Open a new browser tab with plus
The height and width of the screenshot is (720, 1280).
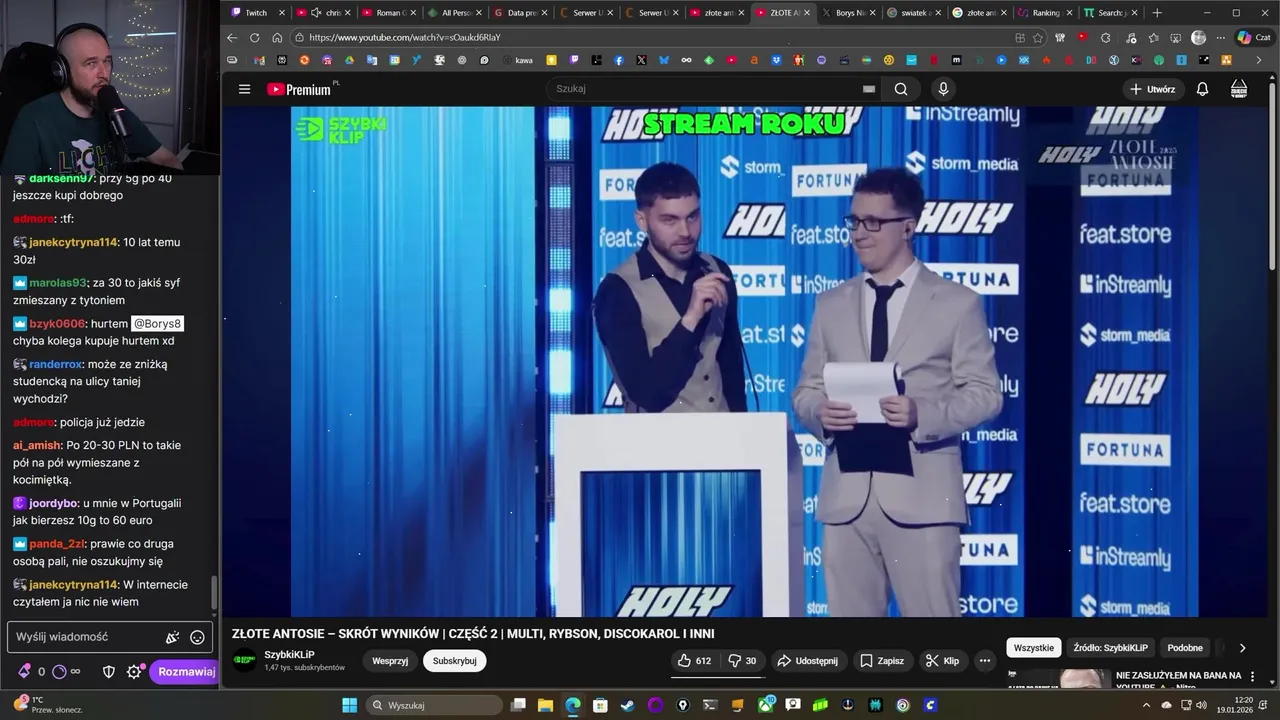click(x=1157, y=13)
